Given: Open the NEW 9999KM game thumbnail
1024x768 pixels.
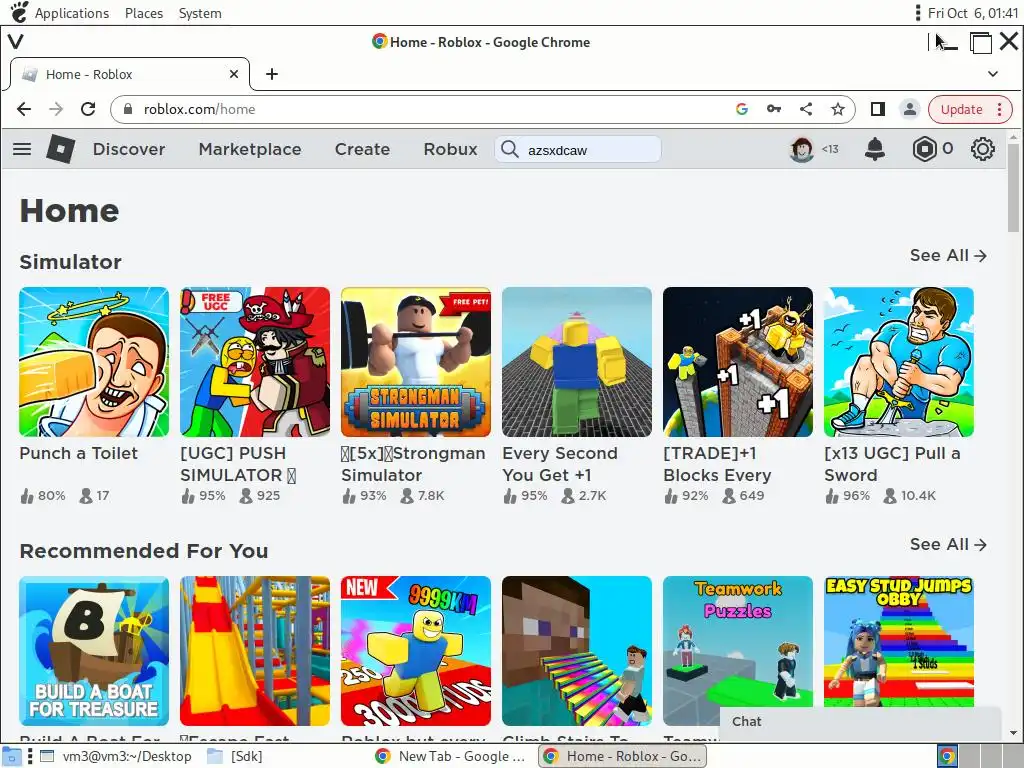Looking at the screenshot, I should pyautogui.click(x=416, y=650).
